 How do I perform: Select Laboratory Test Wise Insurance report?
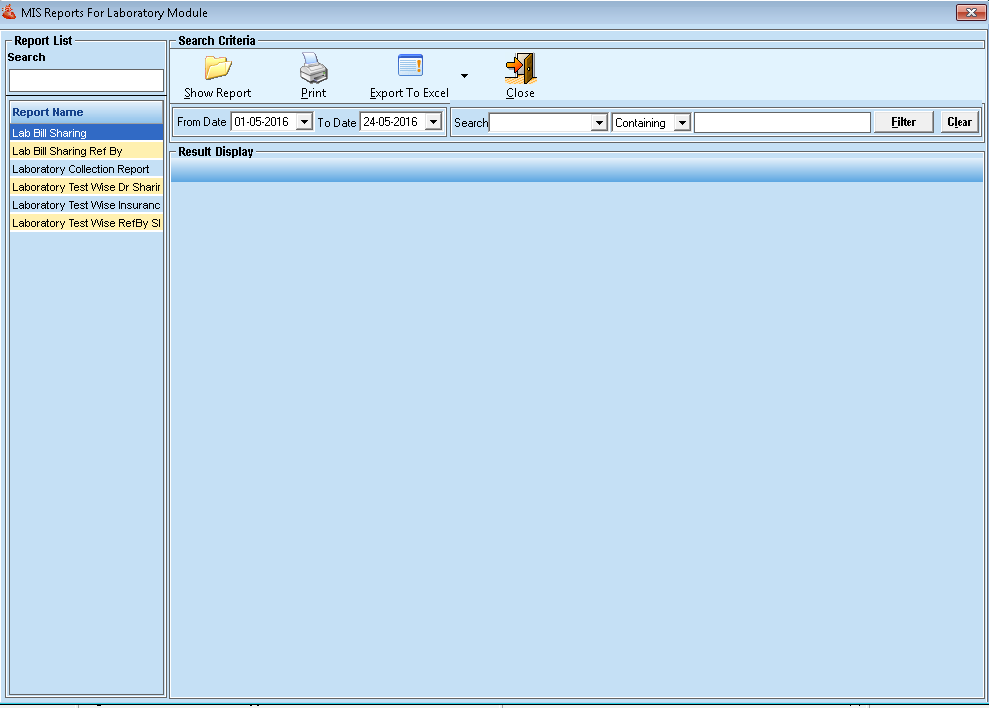86,205
